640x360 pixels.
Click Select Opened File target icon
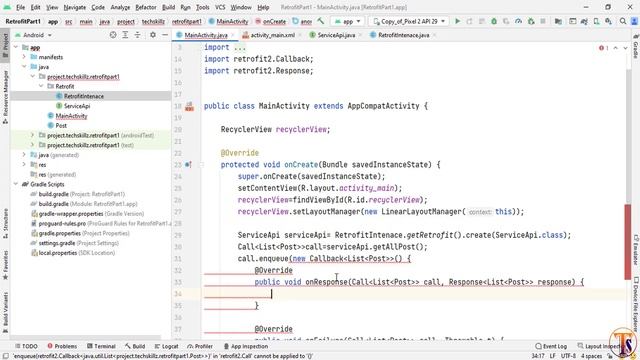coord(113,35)
